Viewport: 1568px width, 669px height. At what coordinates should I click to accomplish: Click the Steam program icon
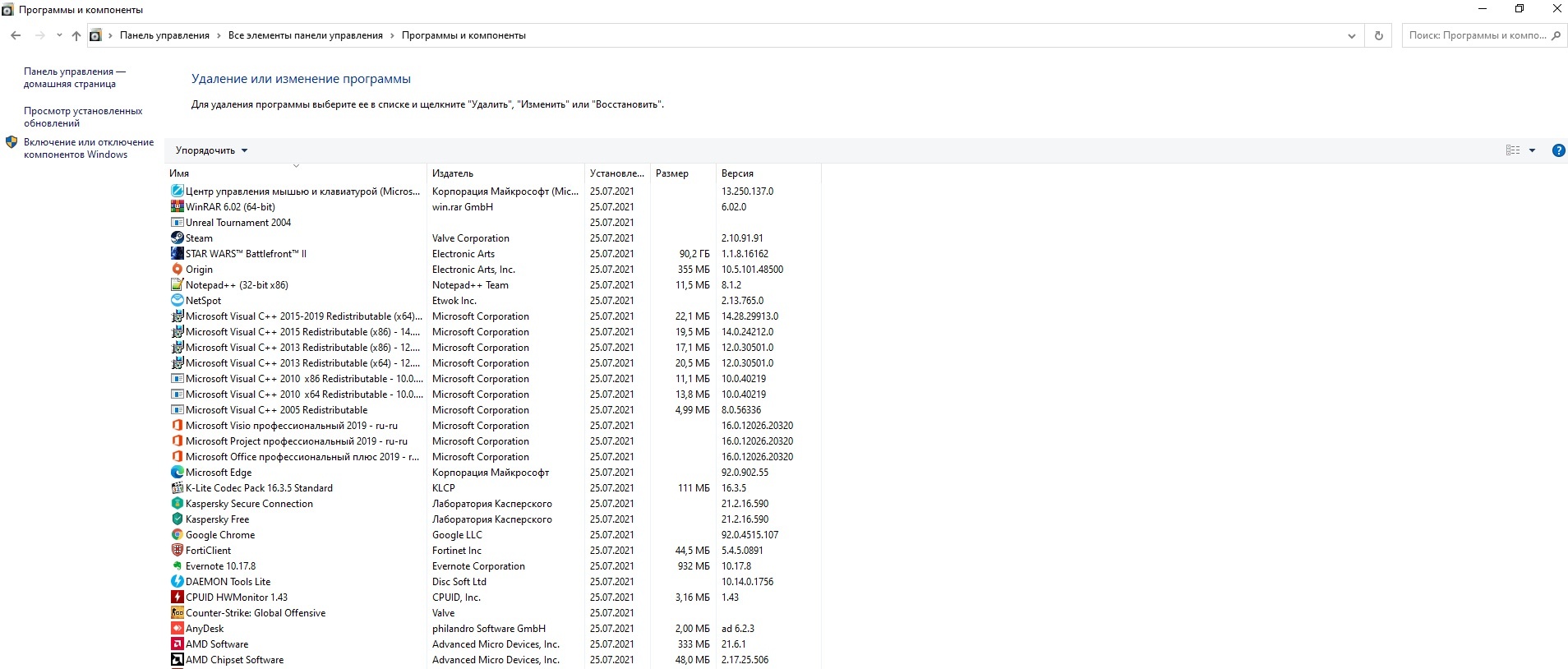click(x=177, y=238)
